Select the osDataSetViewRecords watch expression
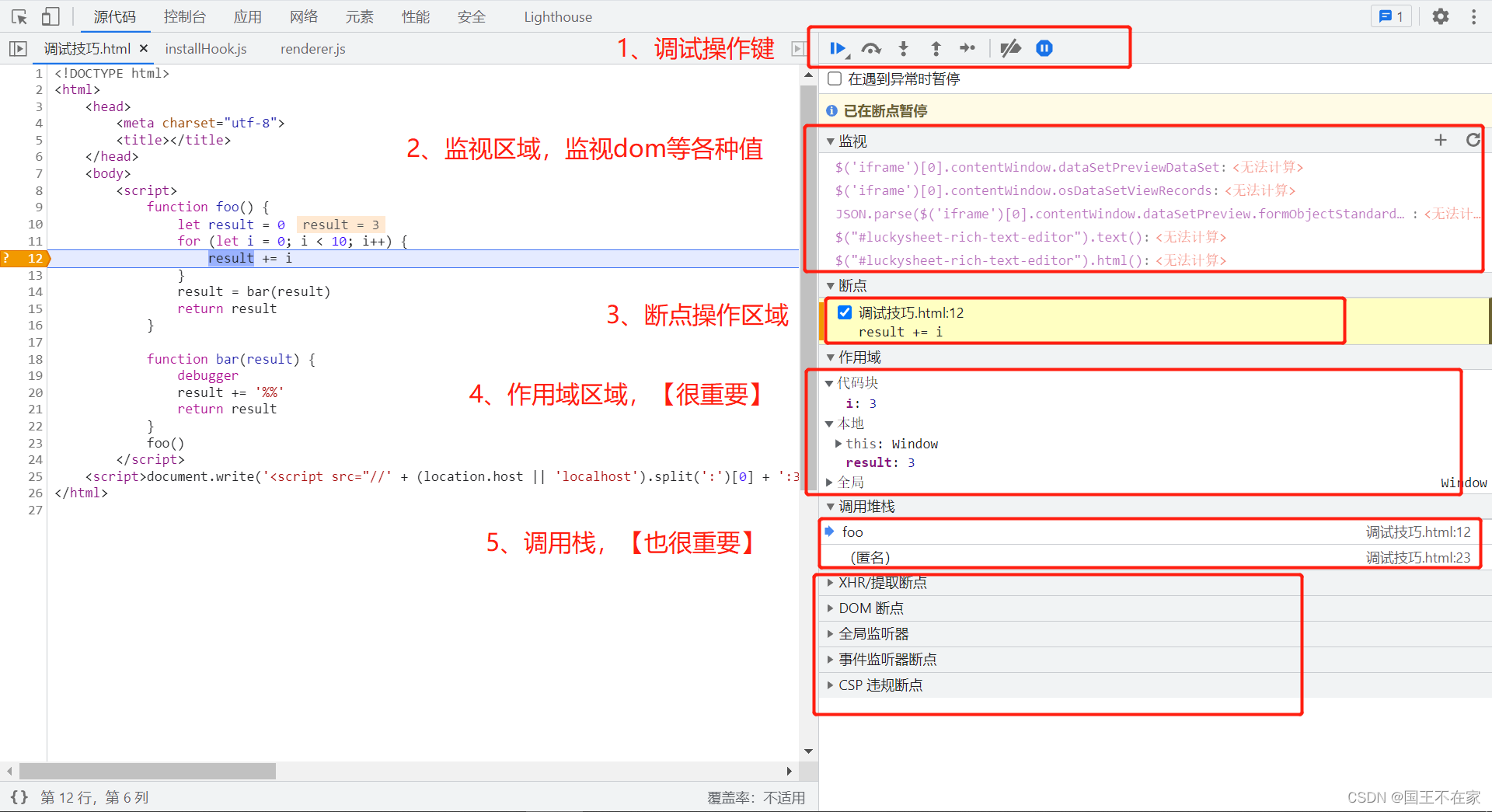The image size is (1492, 812). point(1065,190)
